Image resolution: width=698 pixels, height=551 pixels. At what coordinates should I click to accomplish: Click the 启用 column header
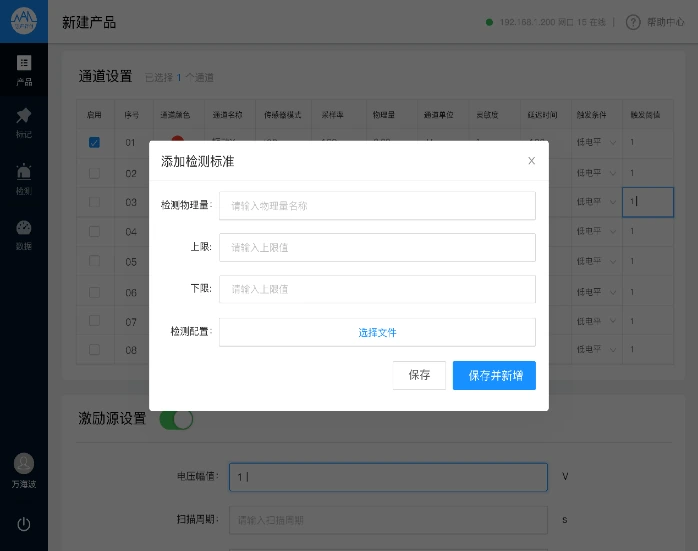(x=94, y=115)
